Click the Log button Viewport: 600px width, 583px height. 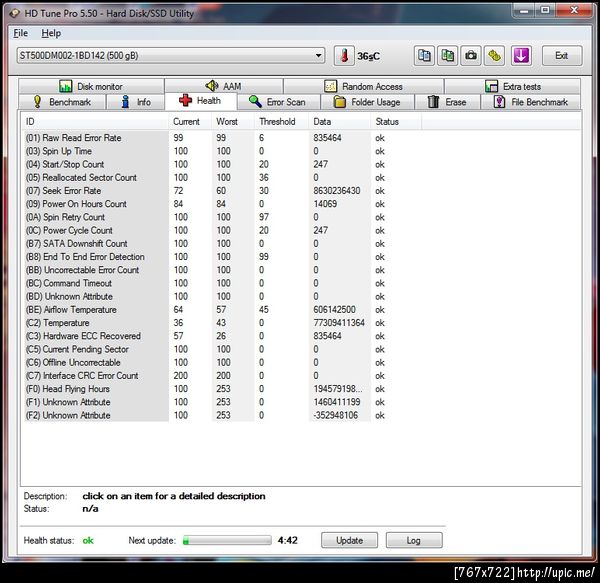click(x=414, y=540)
